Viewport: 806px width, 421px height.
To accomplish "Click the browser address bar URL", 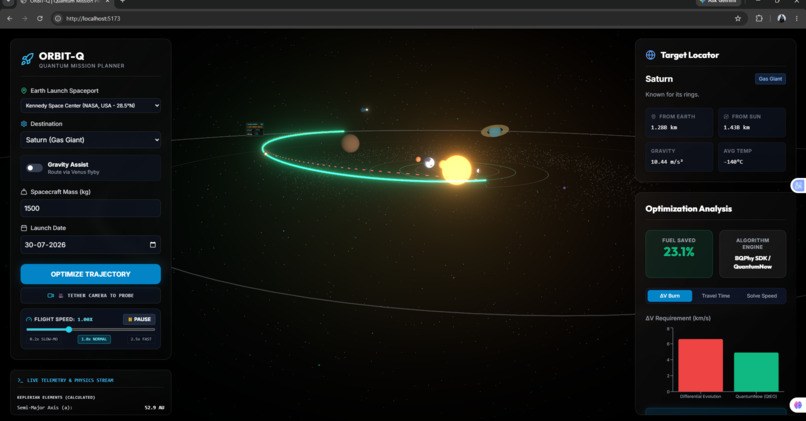I will click(93, 19).
